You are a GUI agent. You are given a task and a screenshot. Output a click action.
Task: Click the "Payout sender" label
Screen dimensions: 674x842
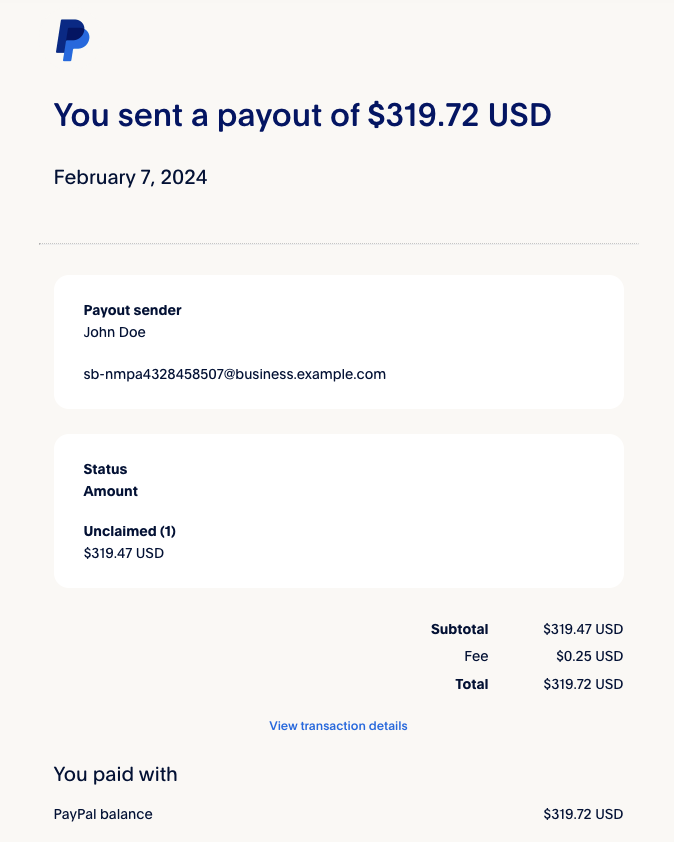132,310
